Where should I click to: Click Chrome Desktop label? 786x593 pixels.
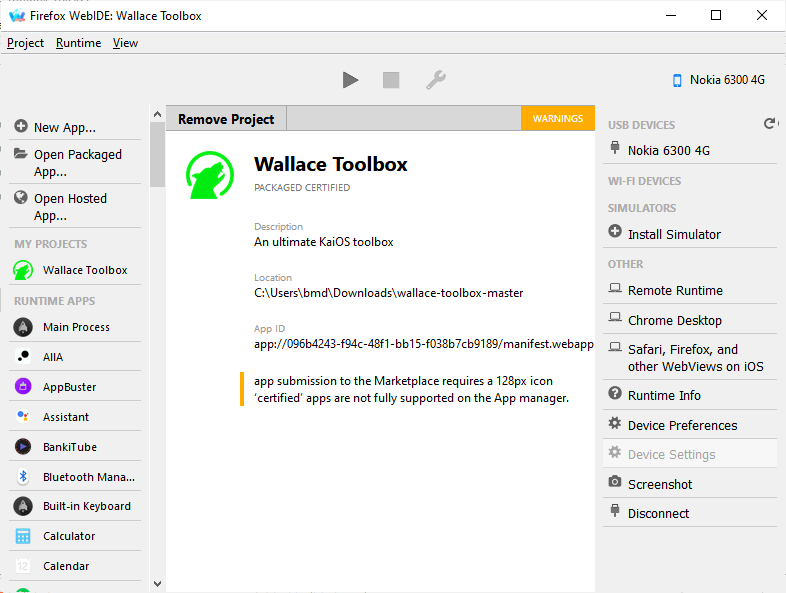tap(675, 320)
